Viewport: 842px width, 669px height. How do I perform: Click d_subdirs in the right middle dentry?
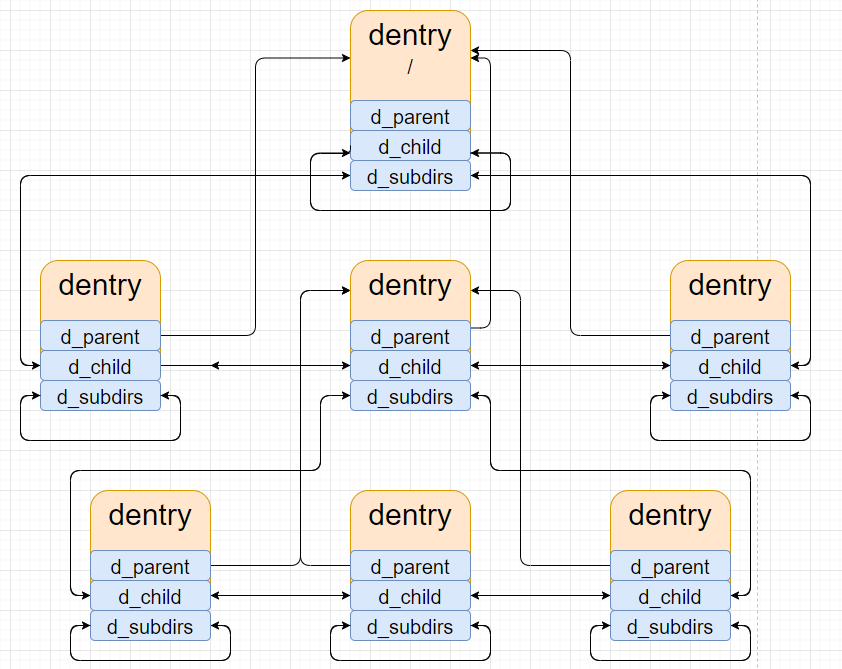coord(730,396)
